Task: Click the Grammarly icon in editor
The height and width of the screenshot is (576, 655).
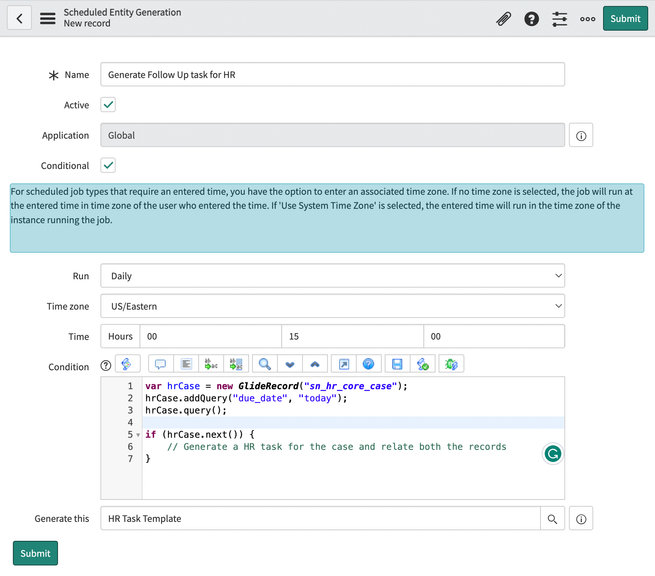Action: click(553, 454)
